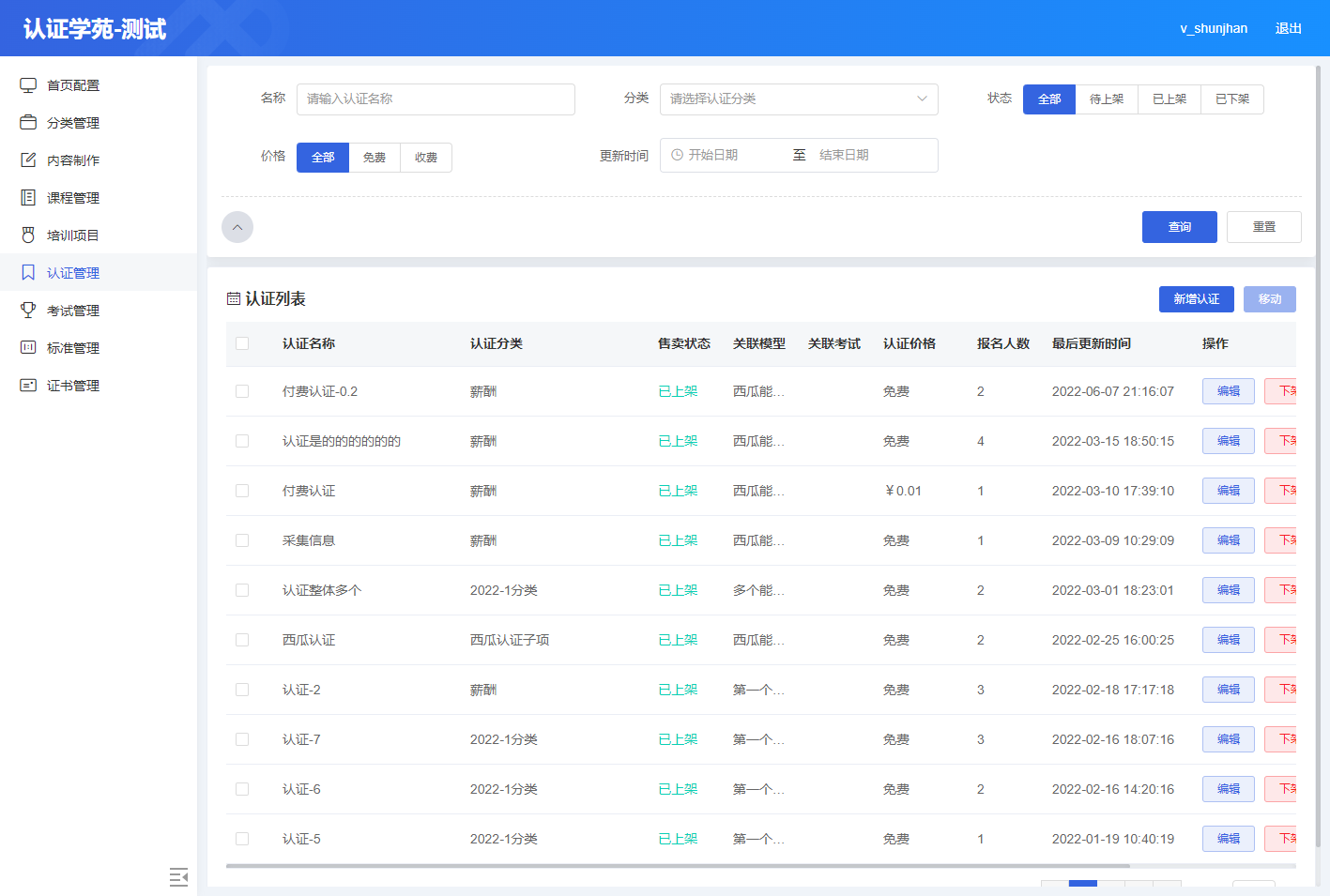
Task: Click the 标准管理 gauge icon
Action: tap(28, 348)
